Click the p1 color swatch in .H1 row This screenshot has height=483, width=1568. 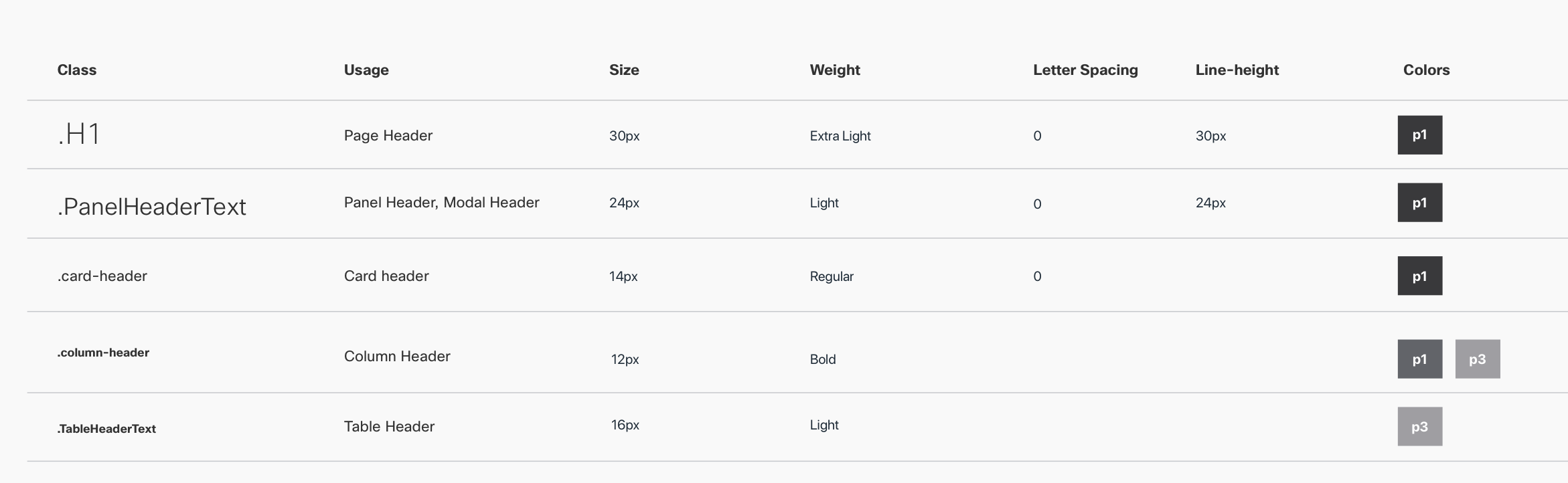(x=1419, y=135)
